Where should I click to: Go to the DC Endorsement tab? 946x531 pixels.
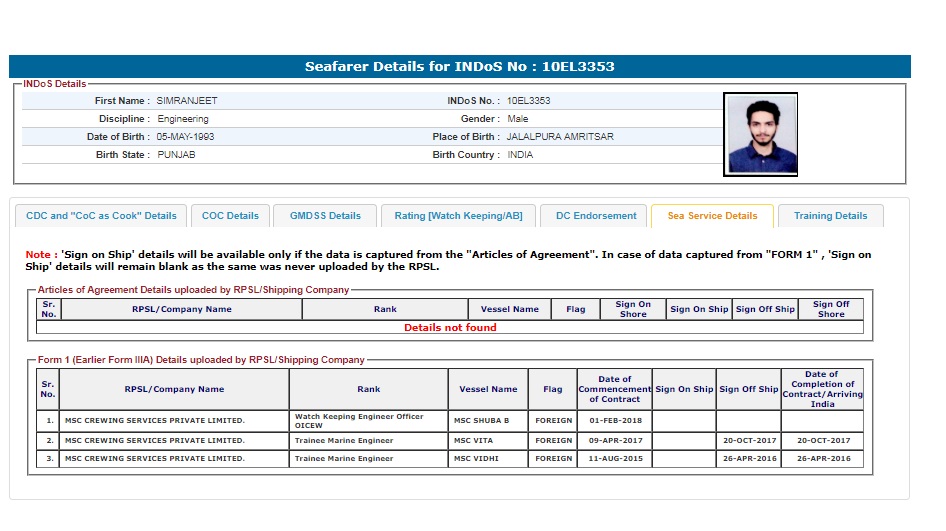tap(596, 216)
